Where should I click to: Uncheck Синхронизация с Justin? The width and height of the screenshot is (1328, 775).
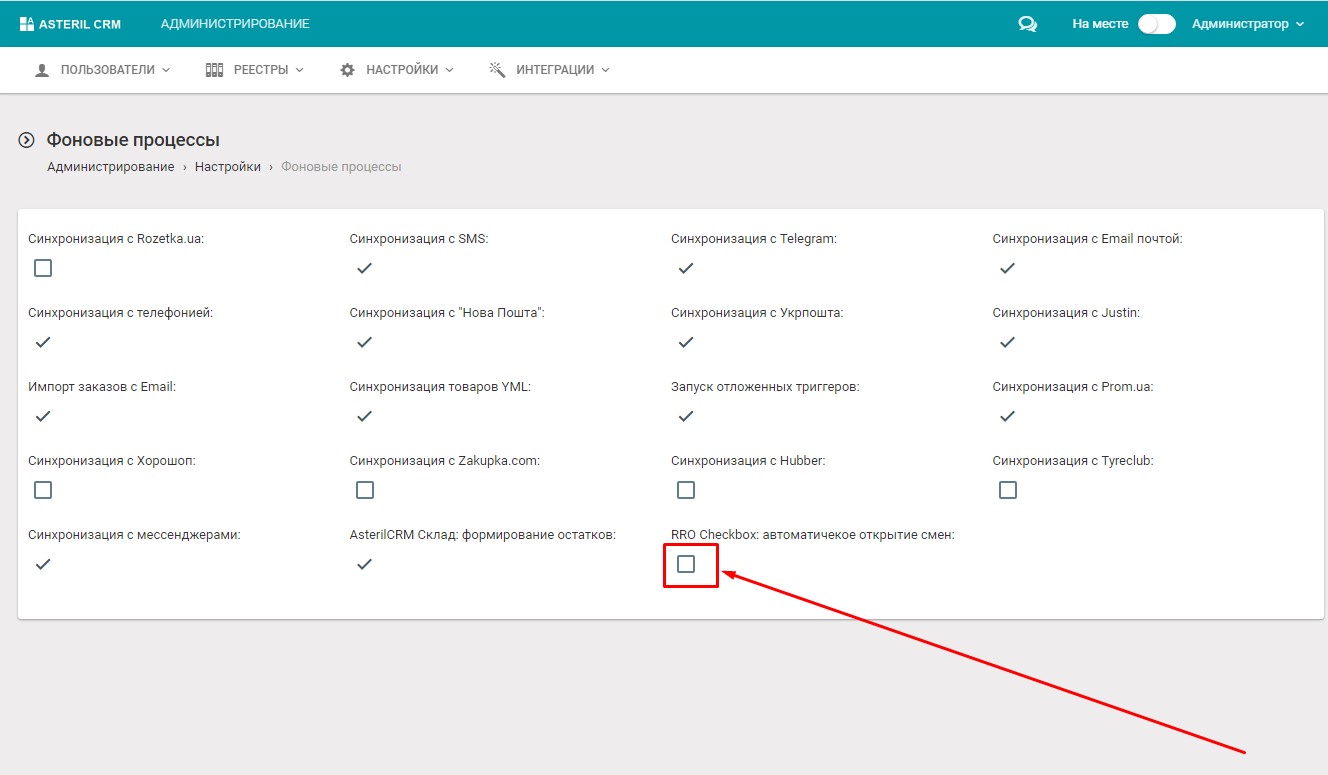point(1008,342)
